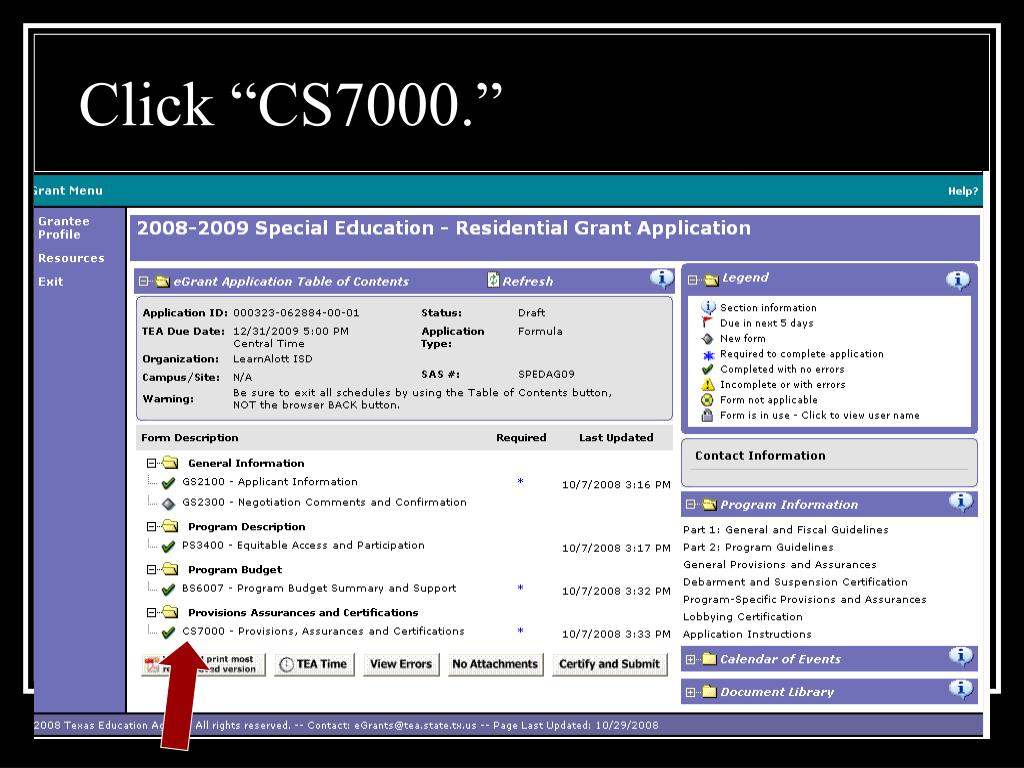The image size is (1024, 768).
Task: Expand the Calendar of Events panel
Action: coord(690,660)
